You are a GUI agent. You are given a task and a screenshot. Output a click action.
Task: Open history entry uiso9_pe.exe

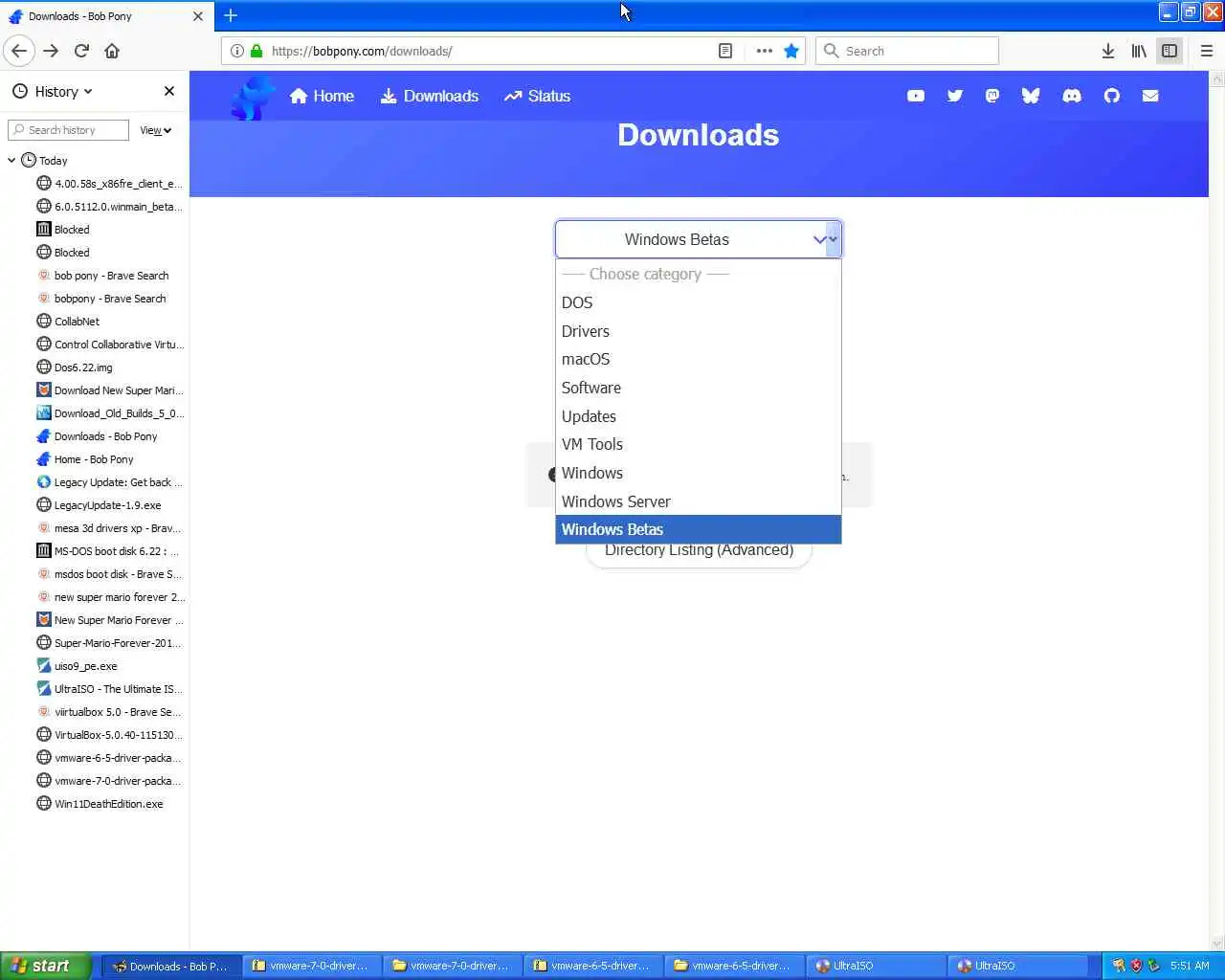point(85,666)
